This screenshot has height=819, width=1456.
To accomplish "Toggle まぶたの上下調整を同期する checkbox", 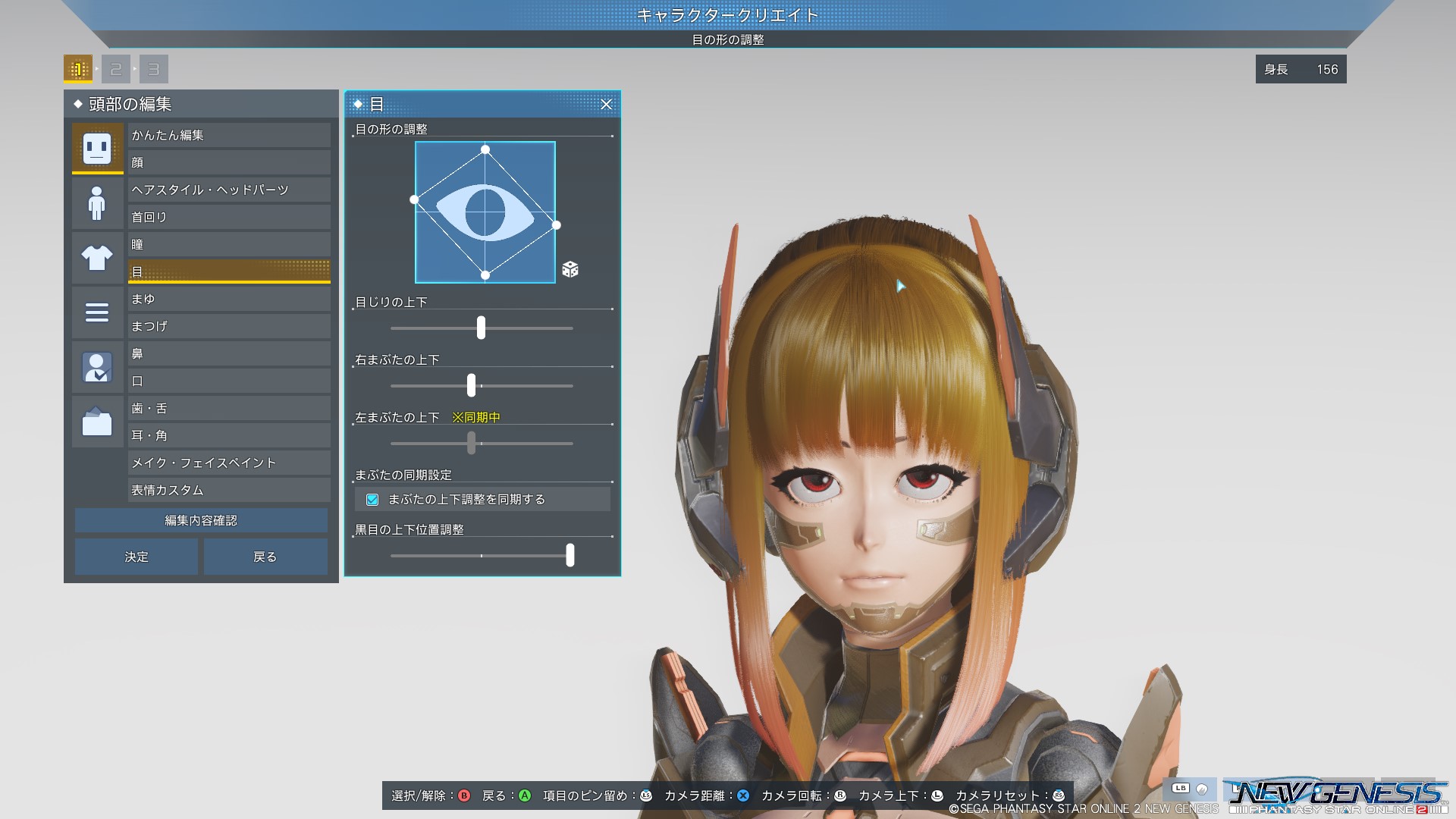I will tap(372, 499).
